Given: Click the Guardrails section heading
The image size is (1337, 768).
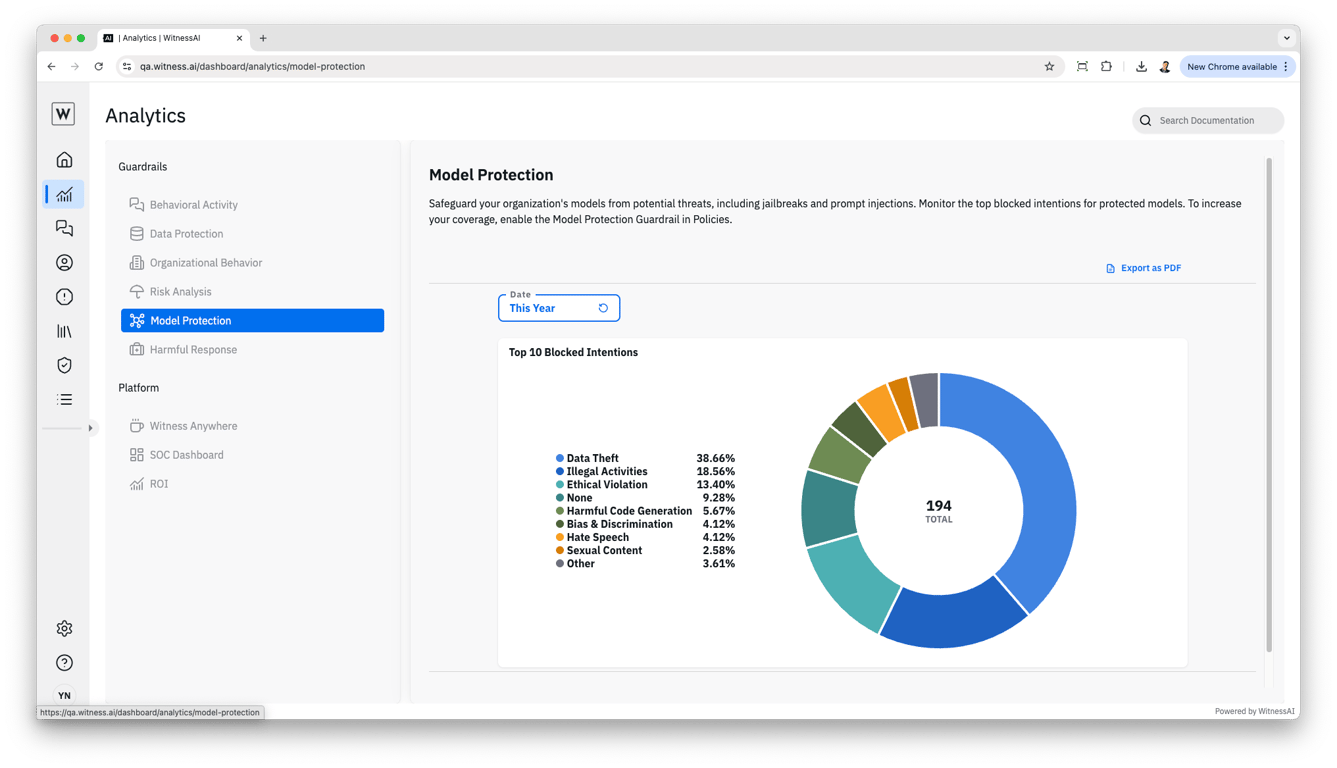Looking at the screenshot, I should click(143, 167).
